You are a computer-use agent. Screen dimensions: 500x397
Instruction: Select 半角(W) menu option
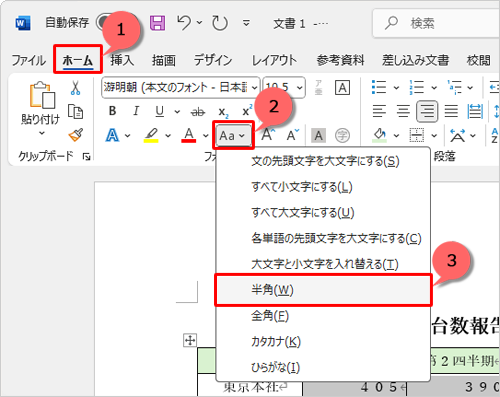[323, 290]
